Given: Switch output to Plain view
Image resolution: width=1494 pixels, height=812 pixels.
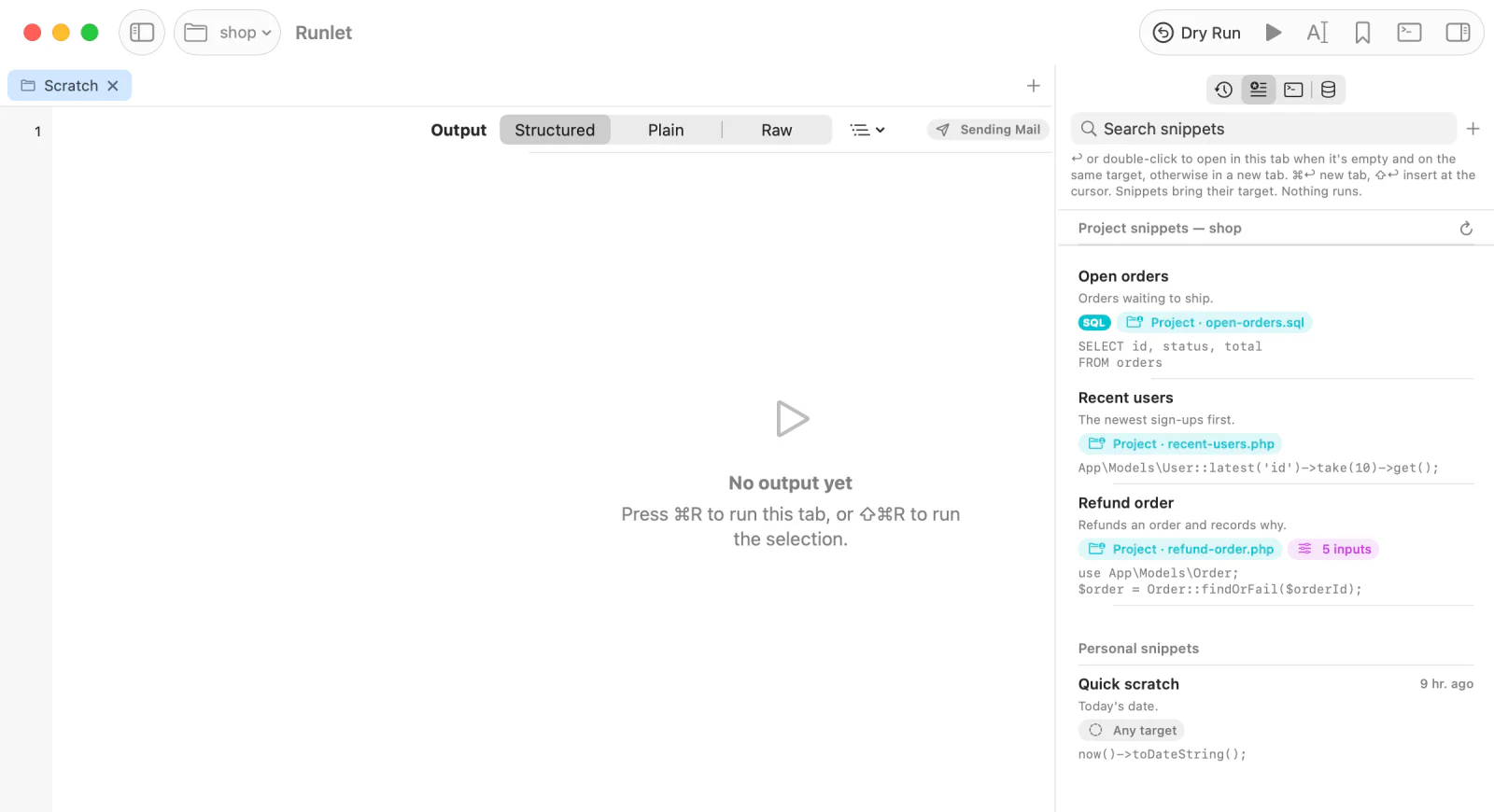Looking at the screenshot, I should click(666, 130).
